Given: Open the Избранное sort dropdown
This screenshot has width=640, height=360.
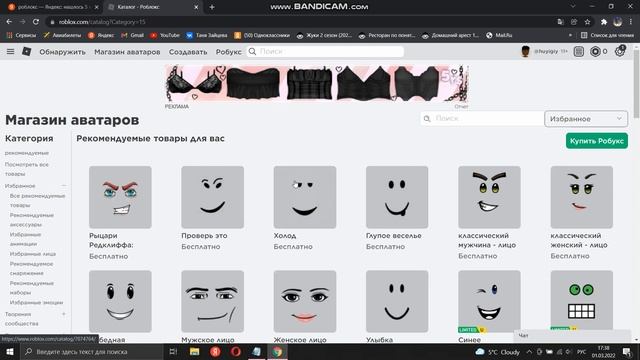Looking at the screenshot, I should (x=586, y=119).
